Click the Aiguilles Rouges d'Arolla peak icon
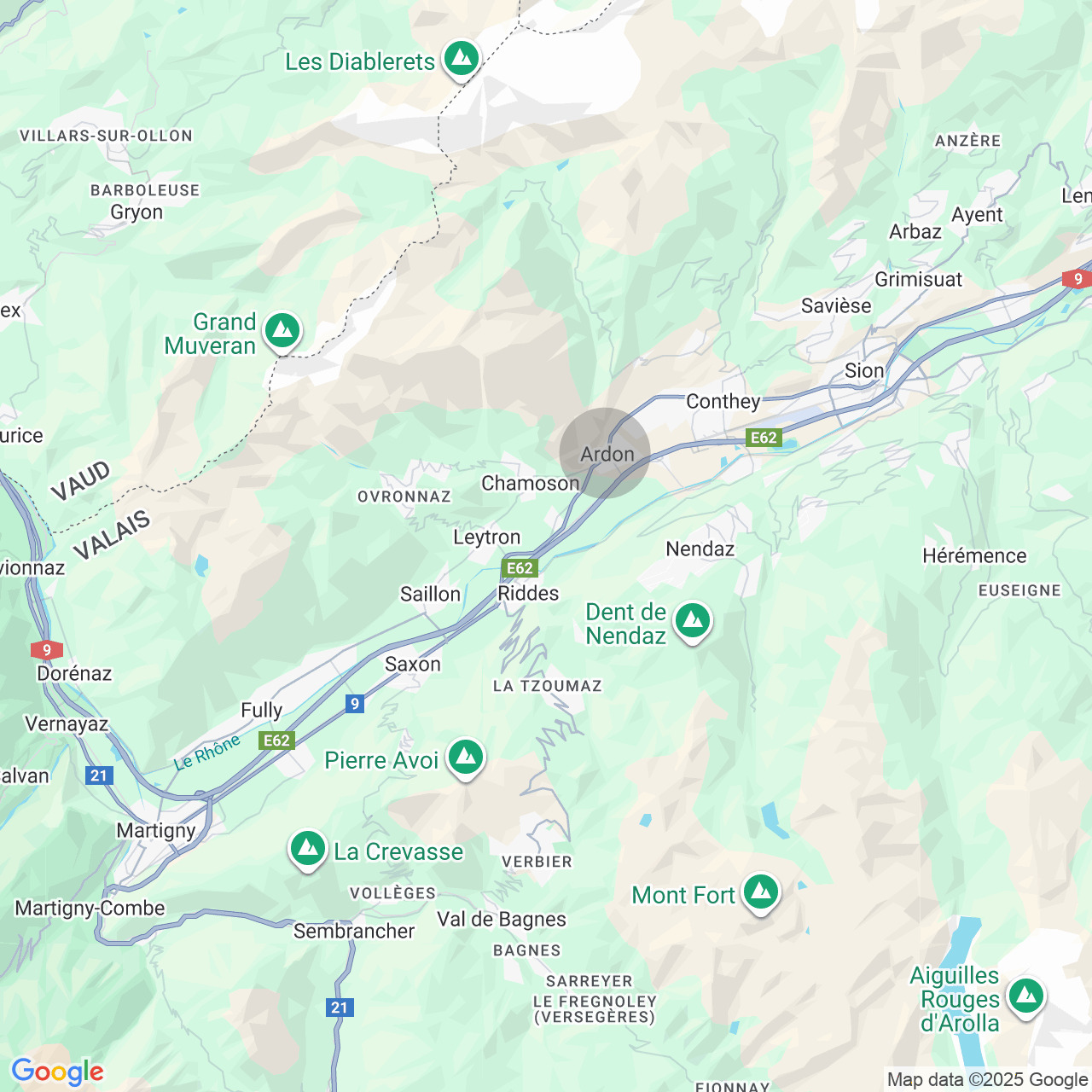This screenshot has height=1092, width=1092. tap(1026, 996)
